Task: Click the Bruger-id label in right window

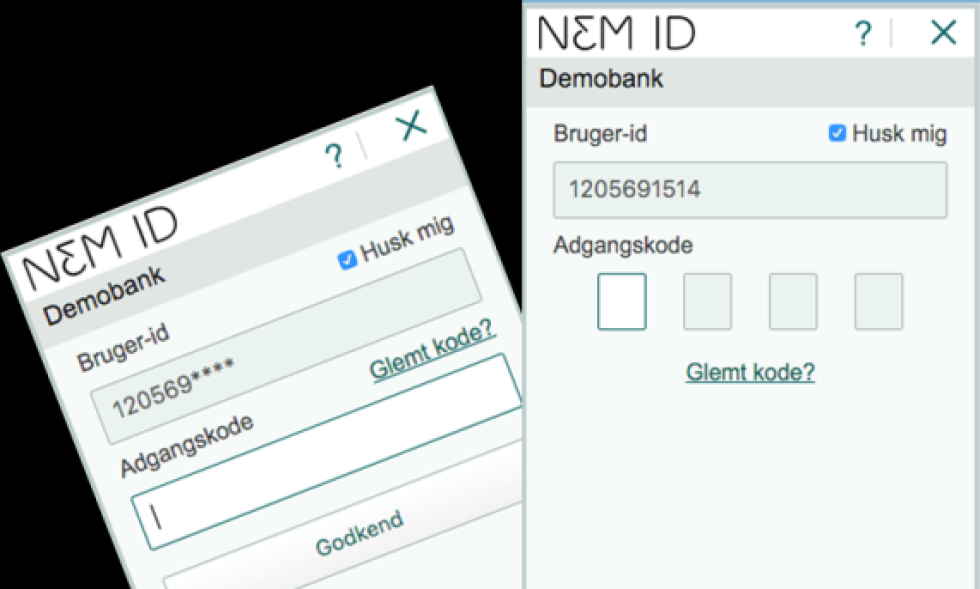Action: coord(600,134)
